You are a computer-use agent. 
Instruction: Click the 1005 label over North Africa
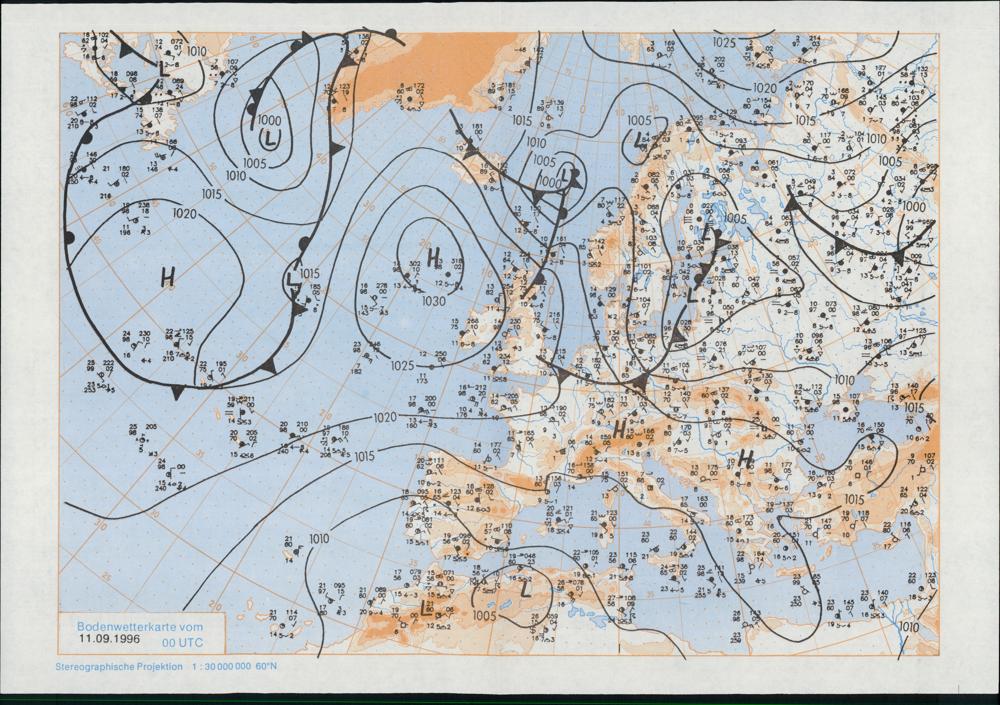pos(484,616)
